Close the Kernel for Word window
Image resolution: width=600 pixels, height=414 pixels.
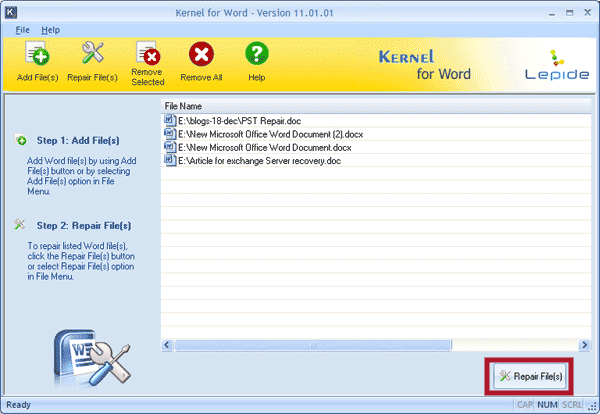(585, 10)
